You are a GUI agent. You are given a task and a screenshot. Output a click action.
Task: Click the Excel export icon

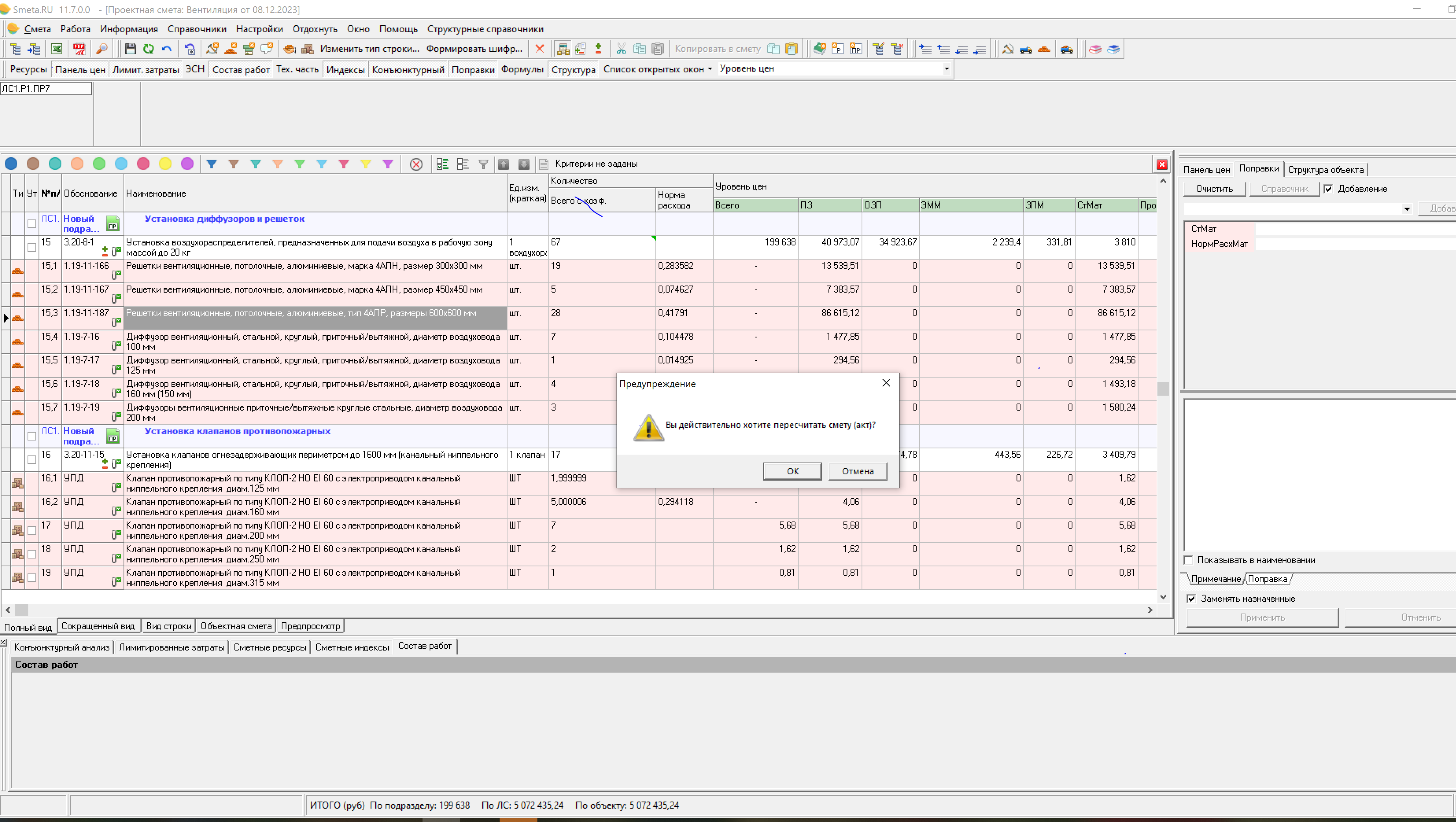pyautogui.click(x=57, y=49)
